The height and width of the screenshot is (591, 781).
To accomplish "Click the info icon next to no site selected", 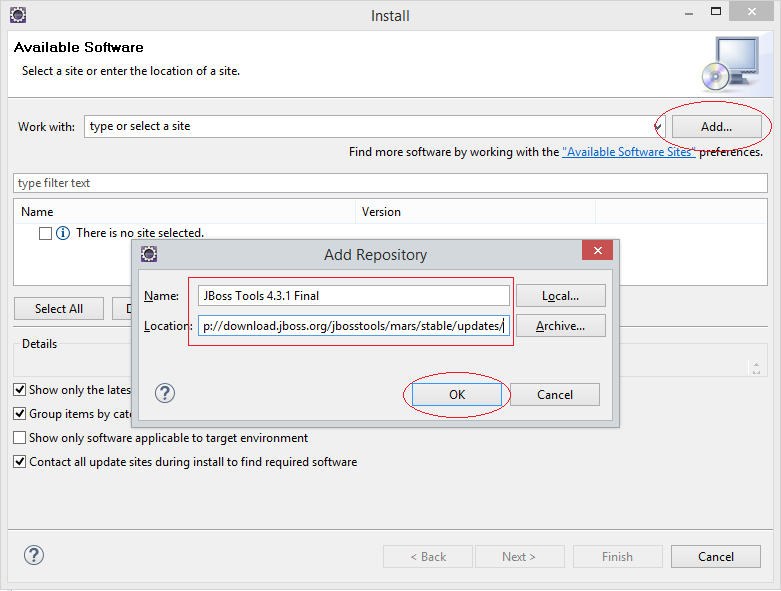I will pyautogui.click(x=63, y=233).
